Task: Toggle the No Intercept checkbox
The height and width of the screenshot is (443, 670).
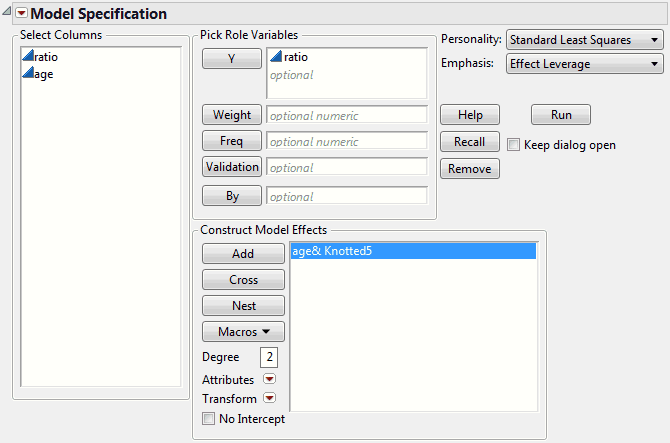Action: (208, 419)
